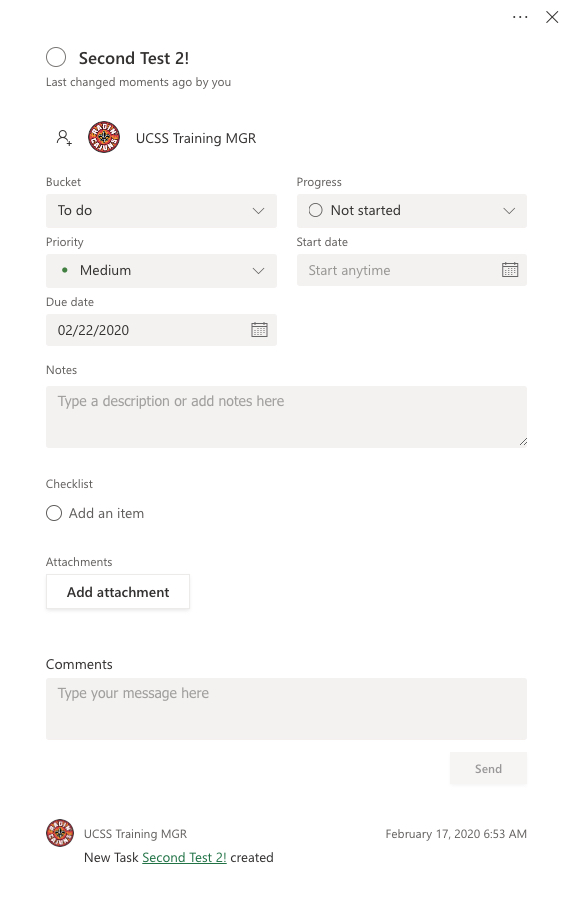This screenshot has width=569, height=904.
Task: Mark Second Test 2! task complete
Action: [56, 57]
